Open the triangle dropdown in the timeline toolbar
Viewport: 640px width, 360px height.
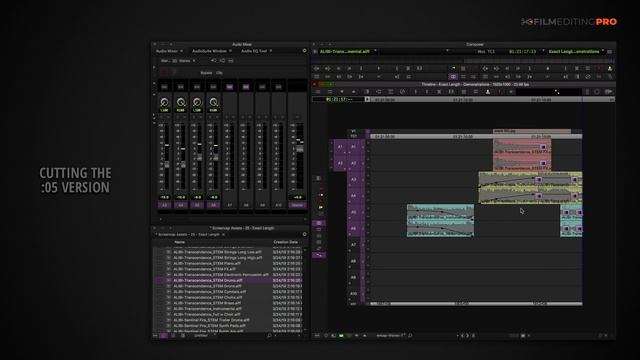342,92
